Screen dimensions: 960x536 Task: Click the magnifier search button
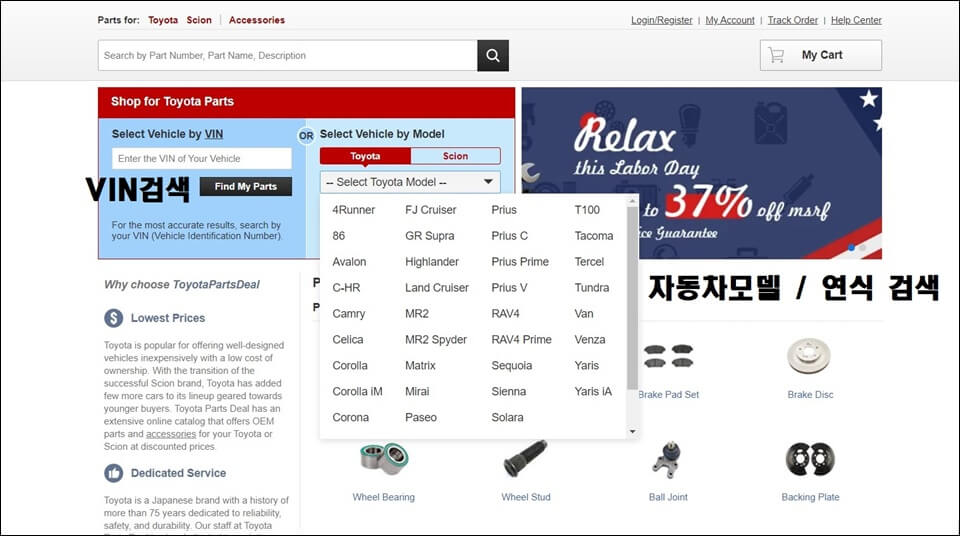(493, 55)
